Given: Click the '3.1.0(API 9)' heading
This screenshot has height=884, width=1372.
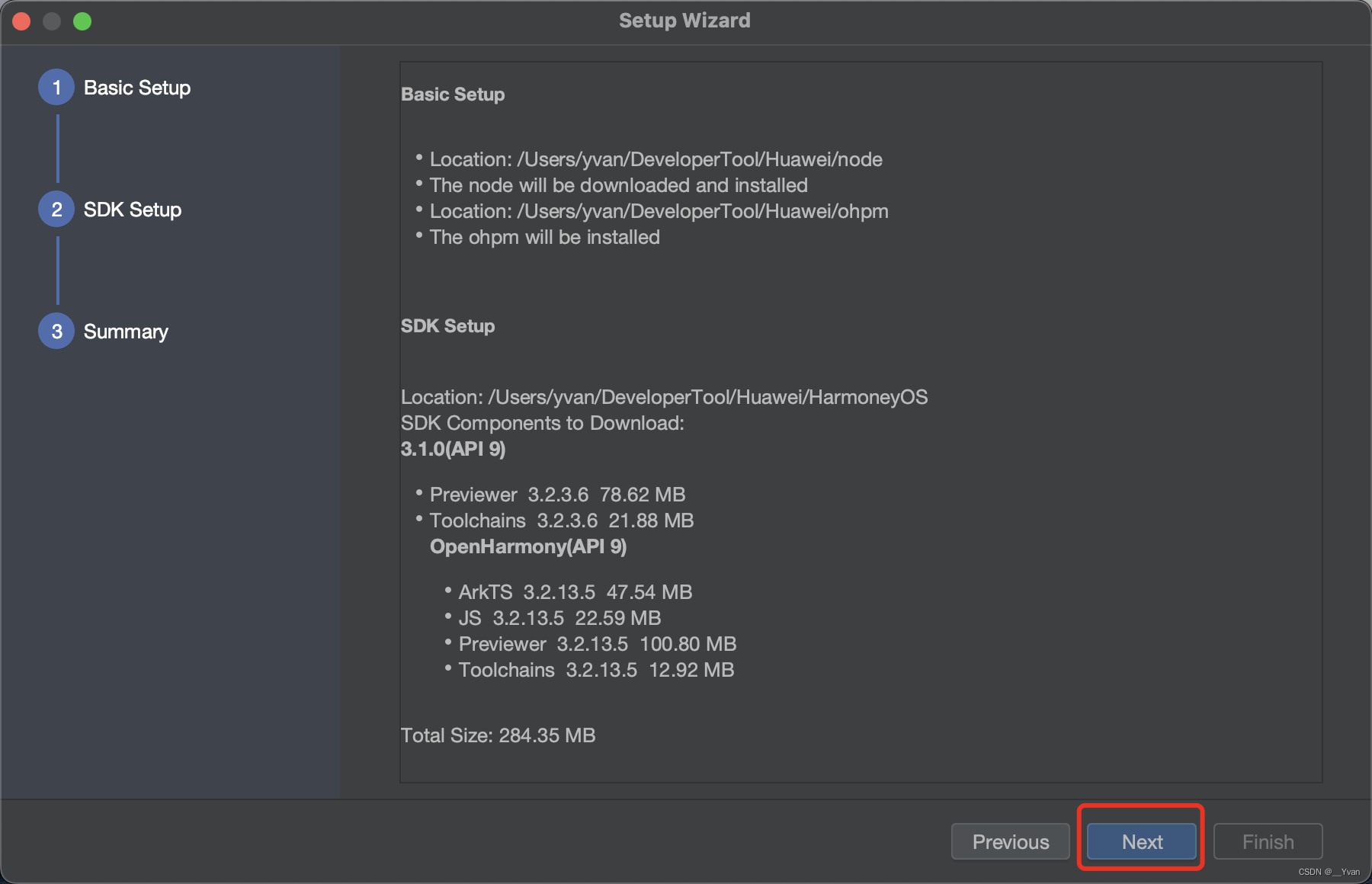Looking at the screenshot, I should (x=453, y=449).
